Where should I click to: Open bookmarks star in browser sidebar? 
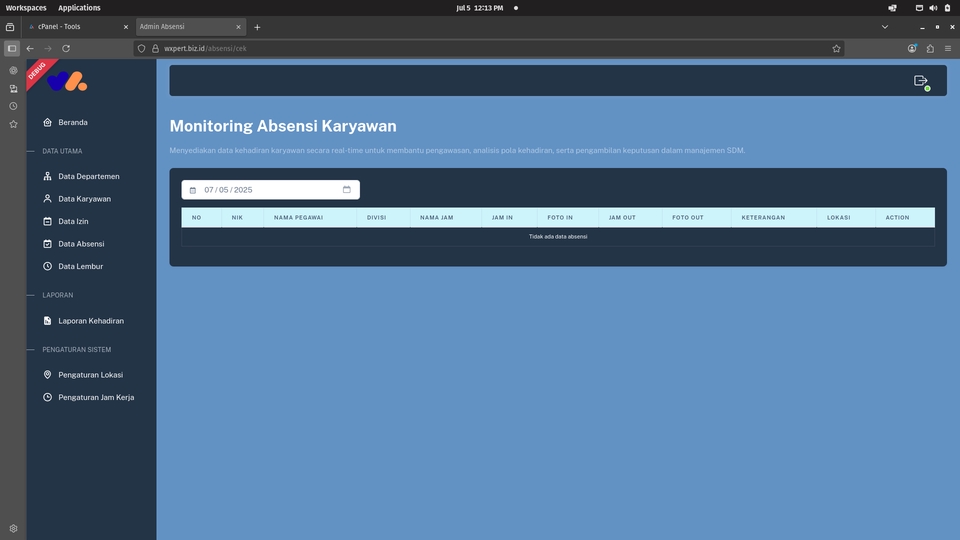click(13, 124)
